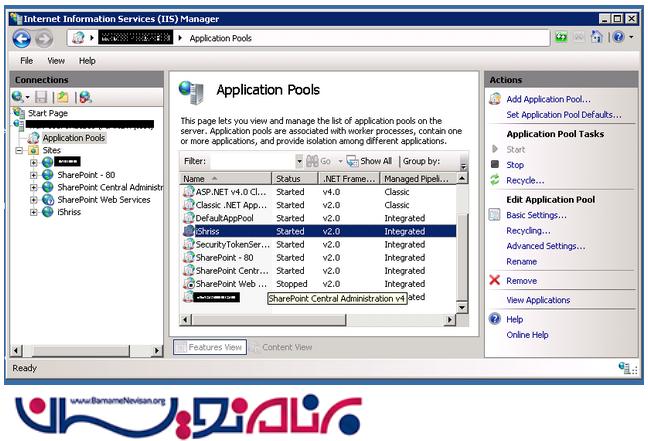
Task: Click the delete connection icon in Connections
Action: click(x=86, y=97)
